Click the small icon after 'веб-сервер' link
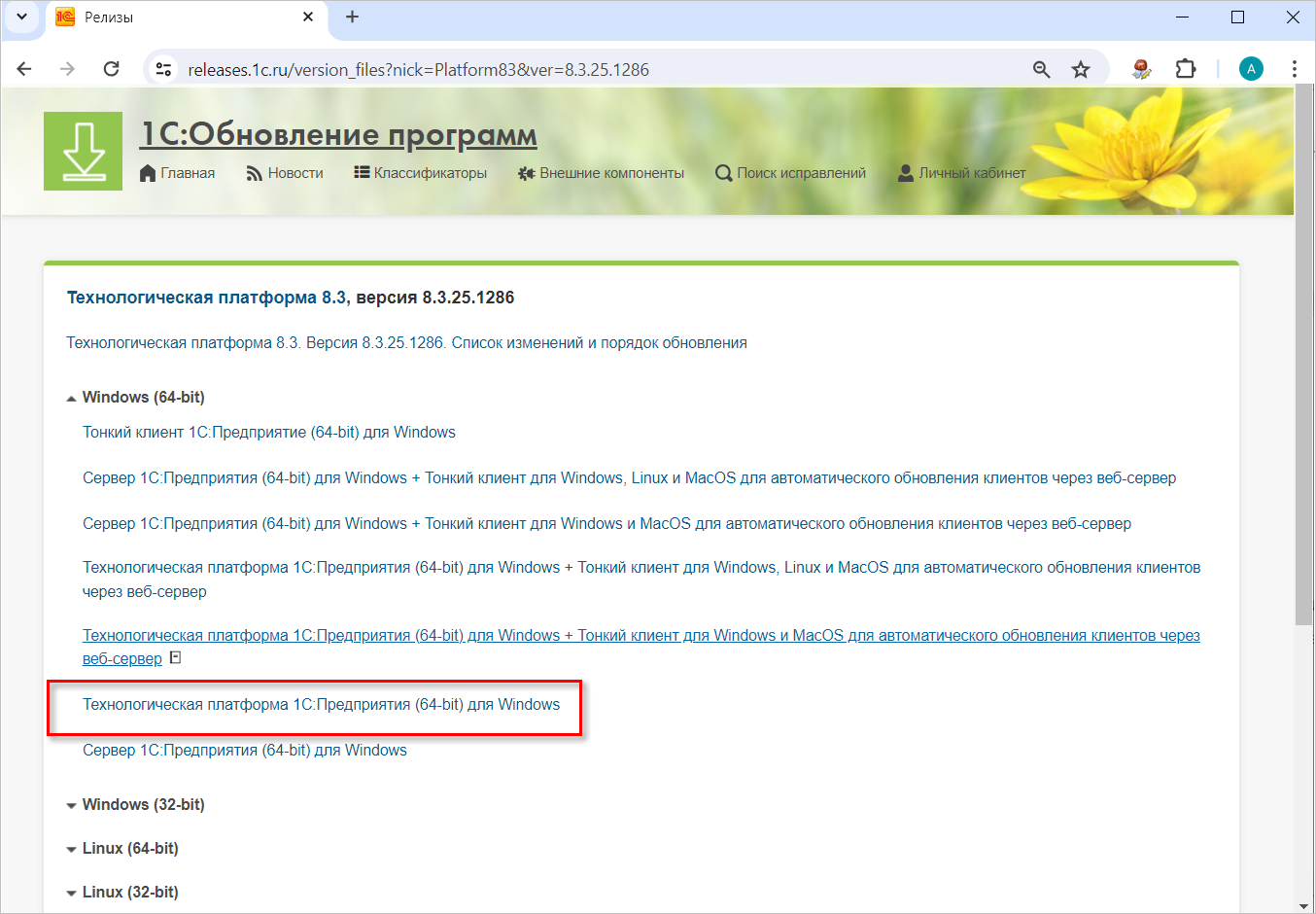The width and height of the screenshot is (1316, 914). click(x=176, y=658)
